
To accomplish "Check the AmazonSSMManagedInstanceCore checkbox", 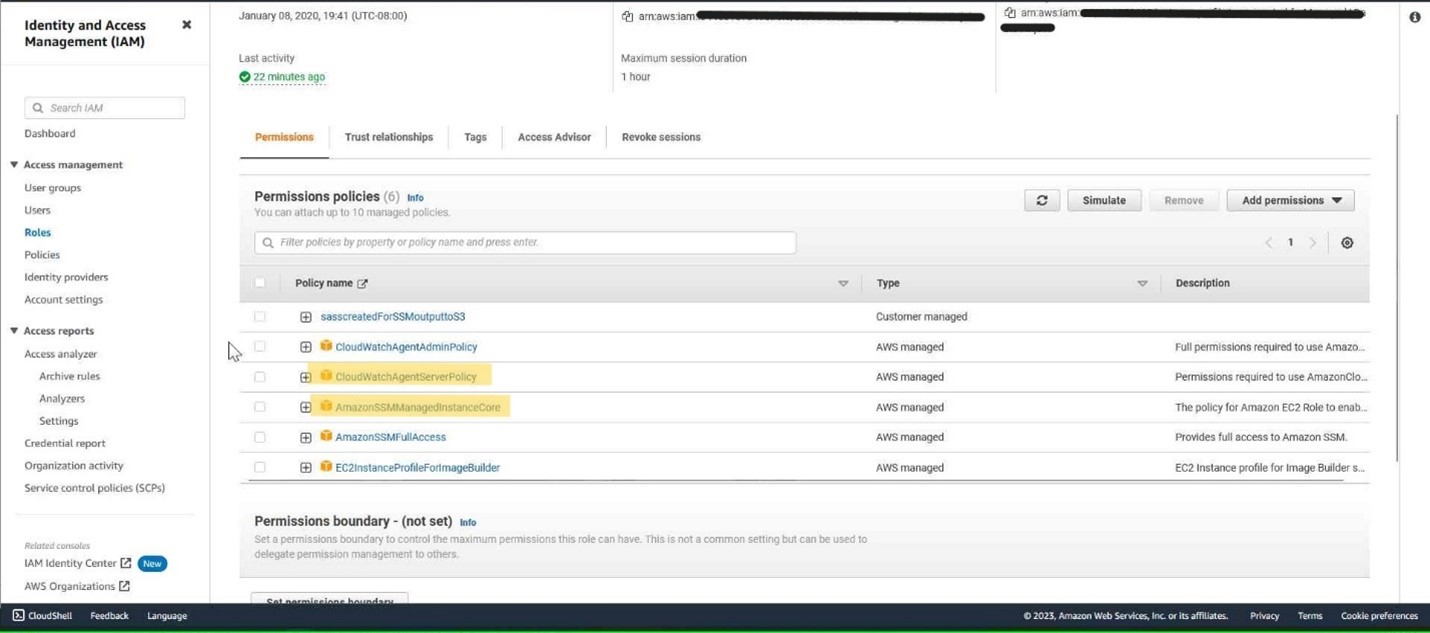I will [x=260, y=407].
